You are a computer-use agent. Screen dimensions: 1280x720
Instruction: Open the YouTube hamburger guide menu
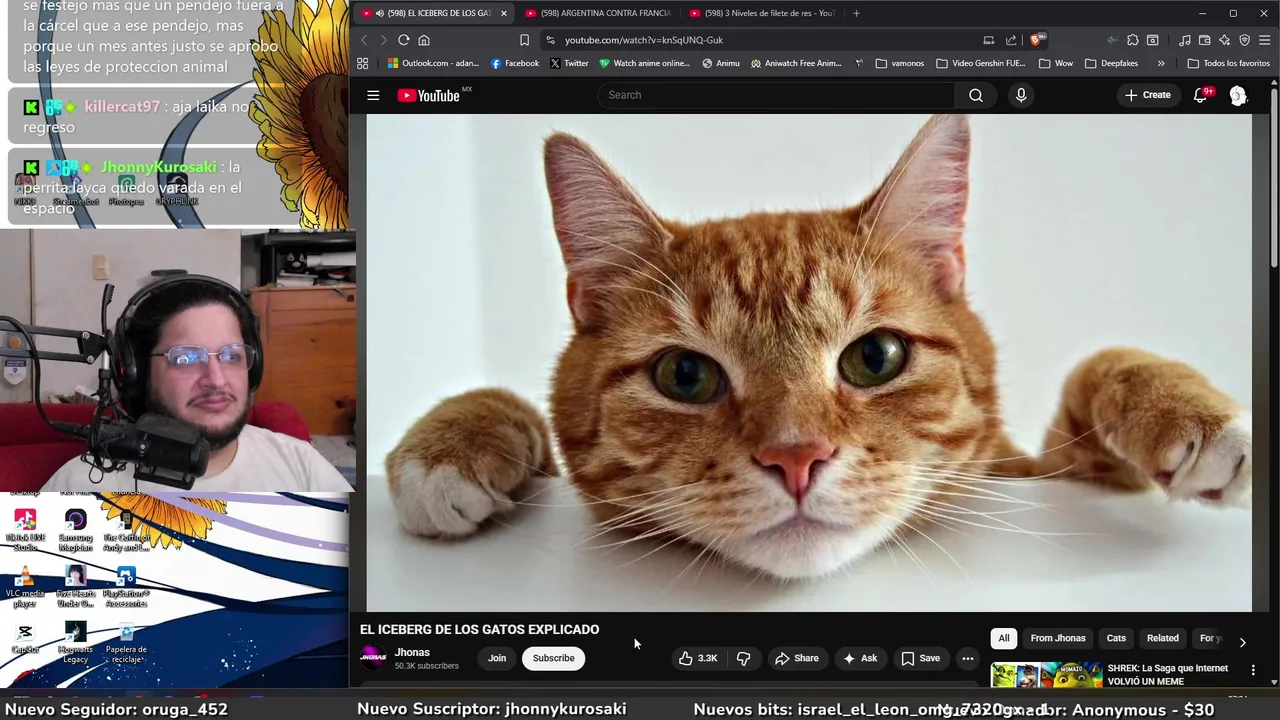(373, 95)
